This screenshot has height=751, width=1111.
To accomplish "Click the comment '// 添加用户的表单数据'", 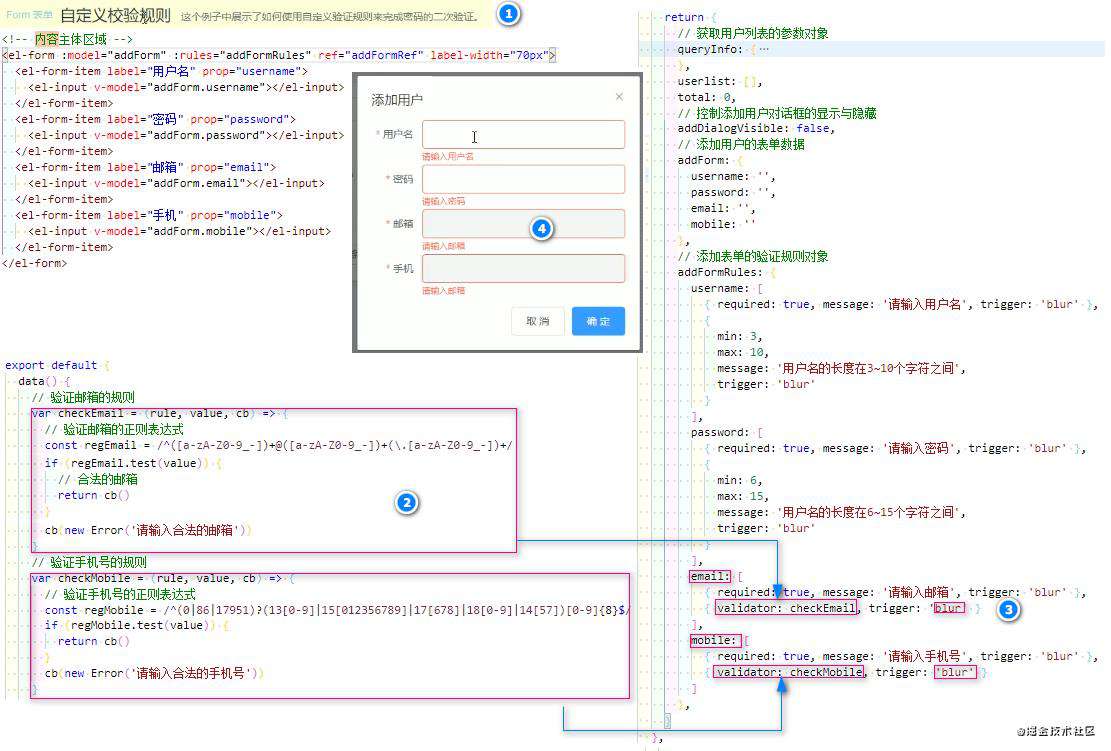I will pyautogui.click(x=741, y=144).
